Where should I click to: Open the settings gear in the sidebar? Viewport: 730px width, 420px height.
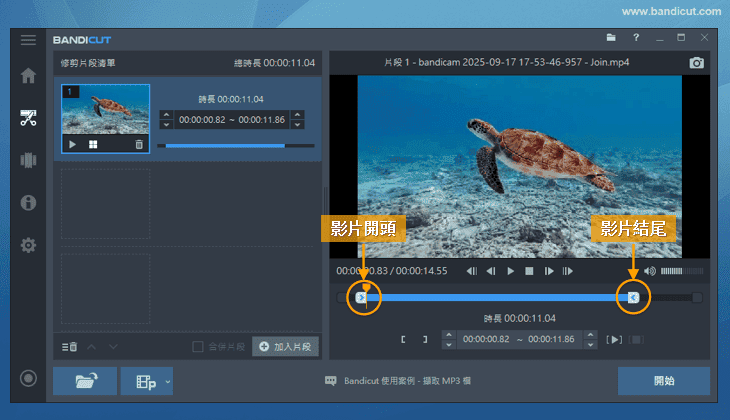pyautogui.click(x=28, y=245)
